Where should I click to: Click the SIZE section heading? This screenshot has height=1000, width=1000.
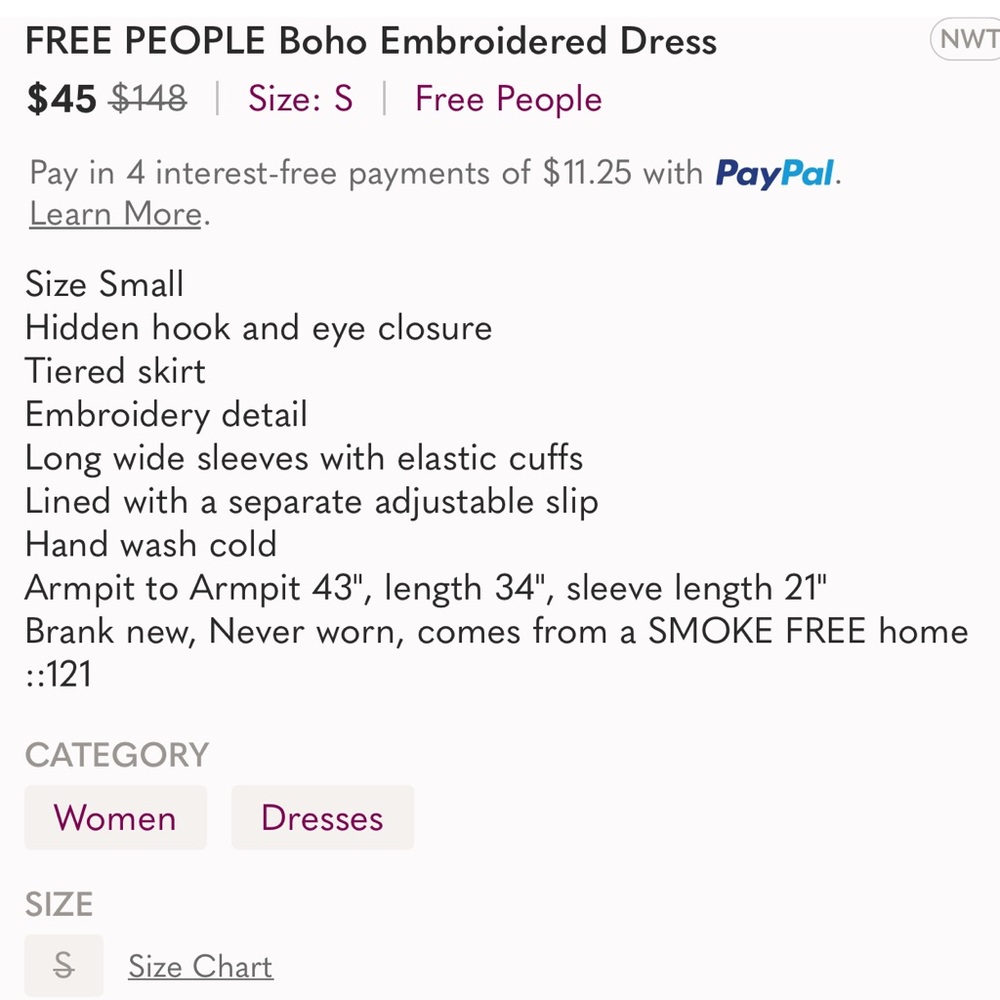(x=57, y=904)
